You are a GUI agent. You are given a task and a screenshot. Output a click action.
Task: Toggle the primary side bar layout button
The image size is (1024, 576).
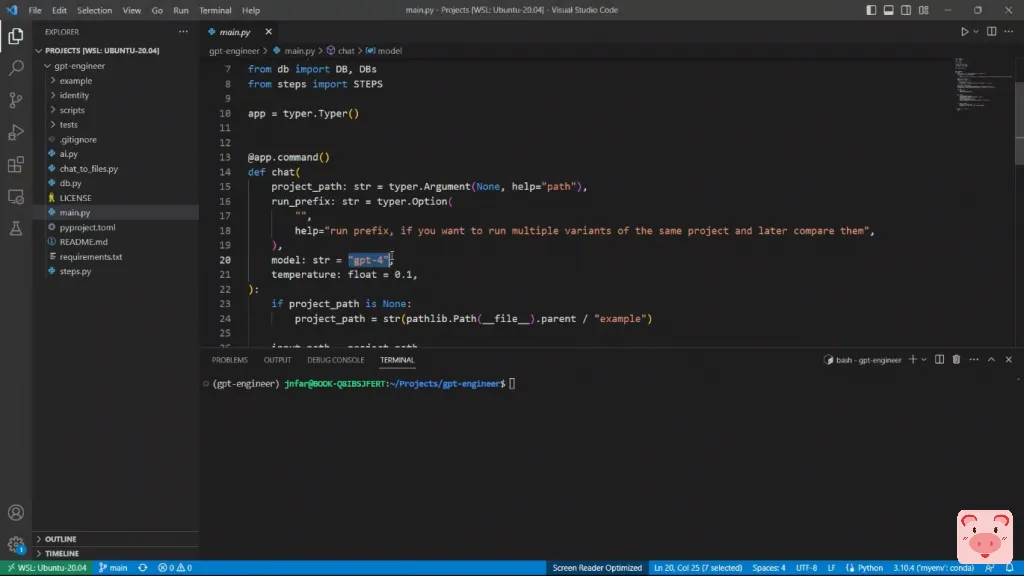pos(871,10)
